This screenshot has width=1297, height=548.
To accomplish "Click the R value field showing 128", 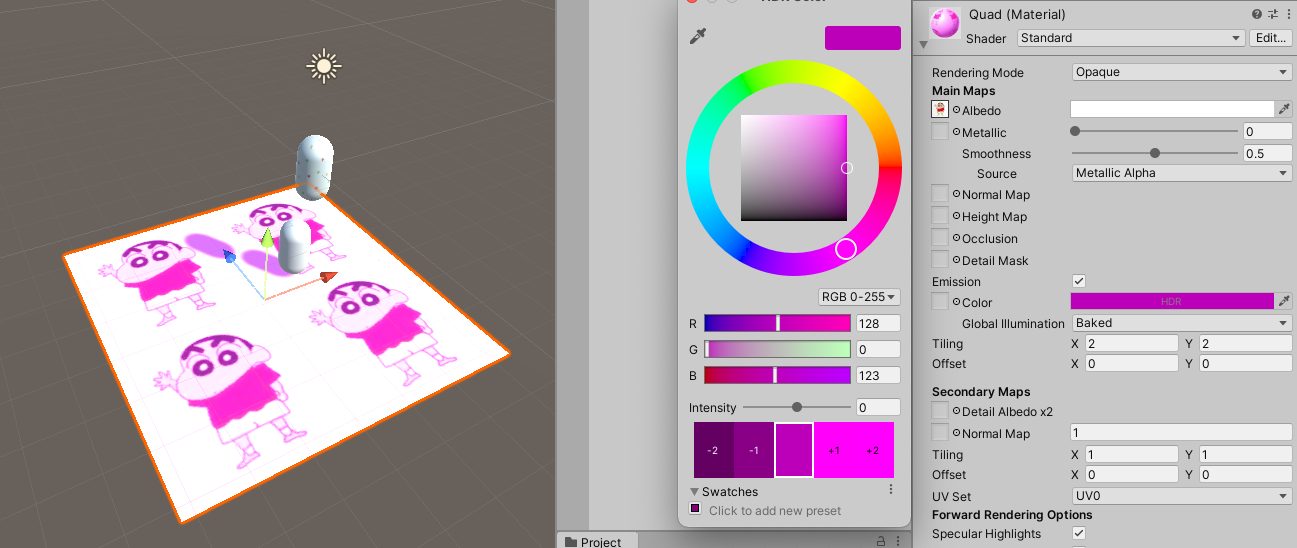I will coord(878,323).
